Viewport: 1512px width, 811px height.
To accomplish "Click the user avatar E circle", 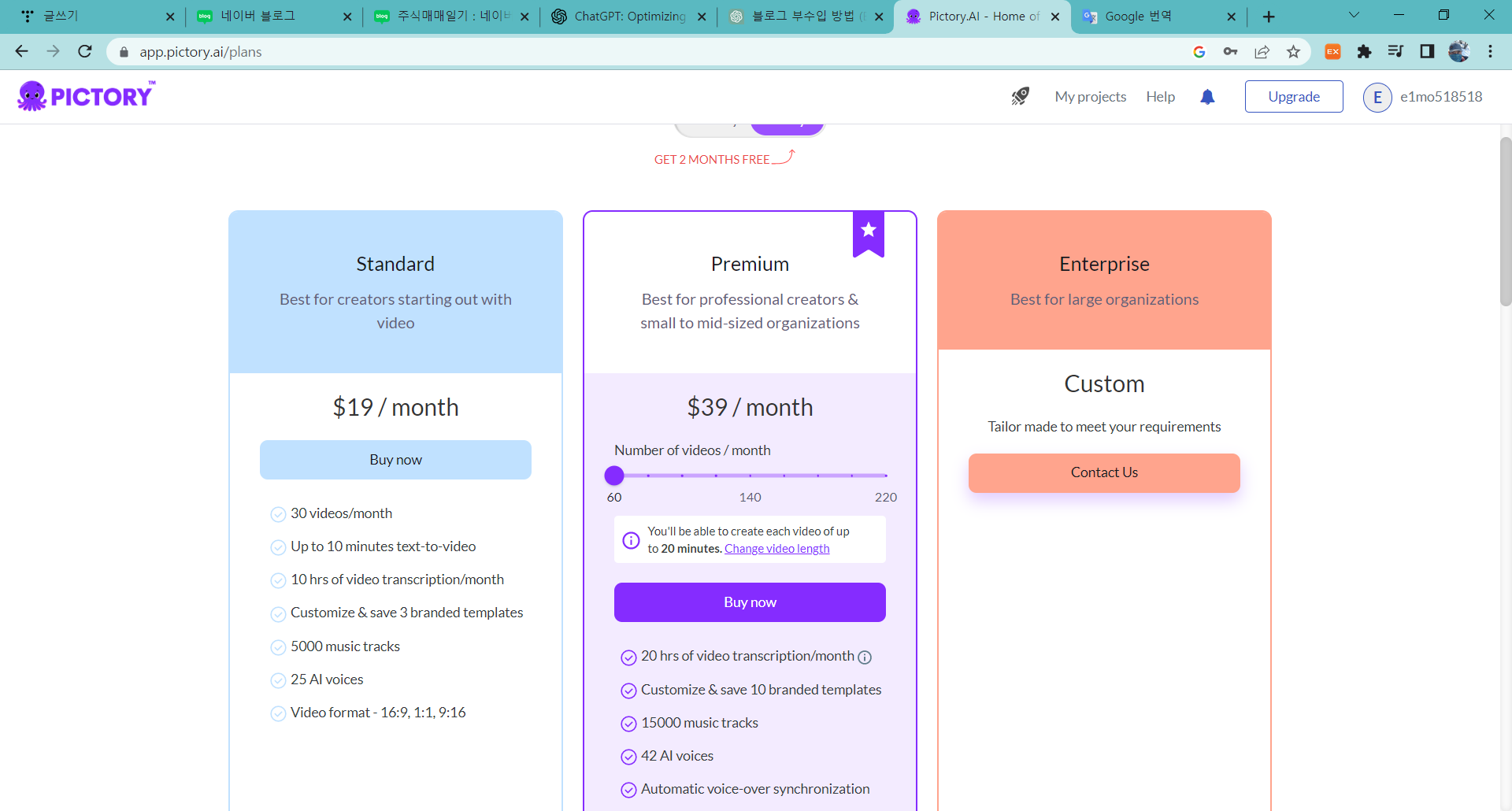I will pyautogui.click(x=1377, y=97).
